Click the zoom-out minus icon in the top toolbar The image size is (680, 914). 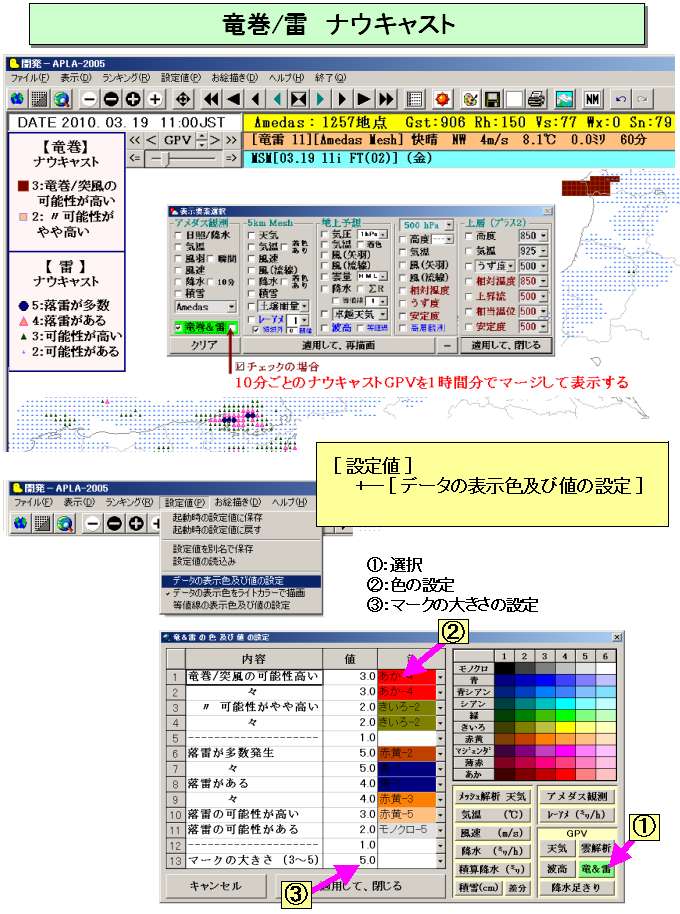[x=90, y=99]
